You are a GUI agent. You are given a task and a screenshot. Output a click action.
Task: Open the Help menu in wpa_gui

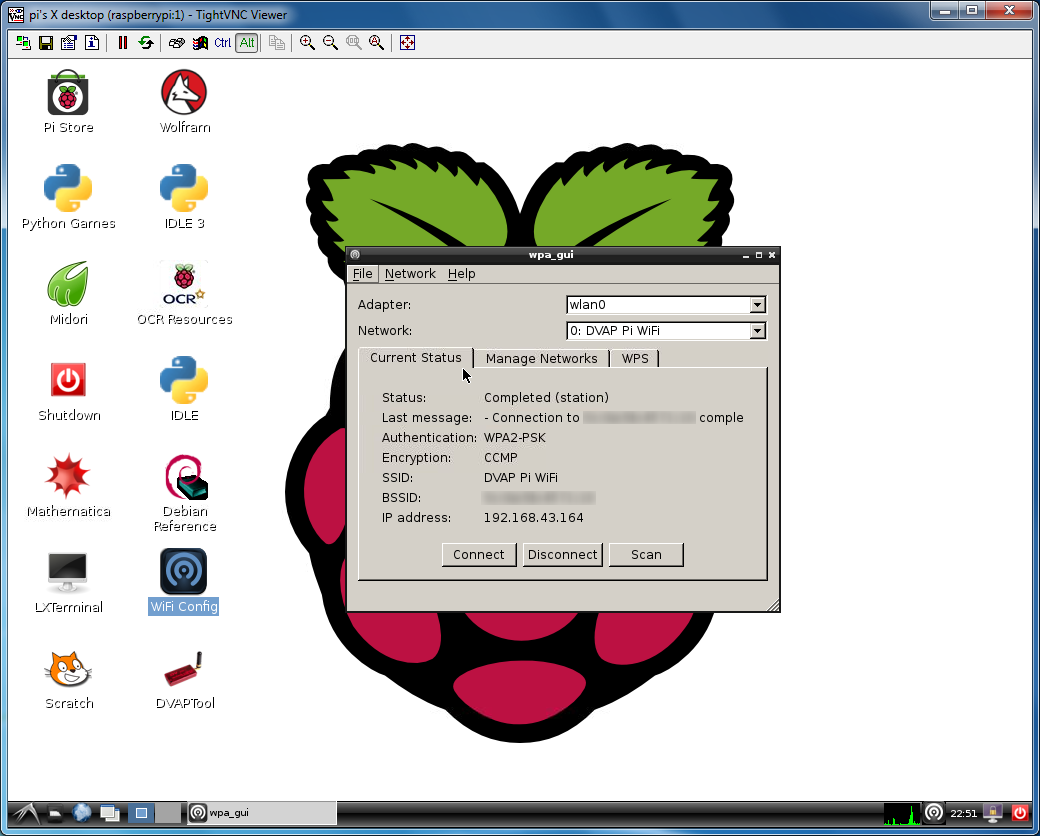(462, 274)
